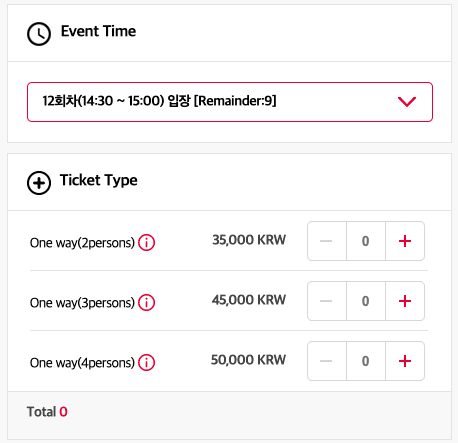Increase One way(3persons) ticket quantity
458x443 pixels.
405,301
